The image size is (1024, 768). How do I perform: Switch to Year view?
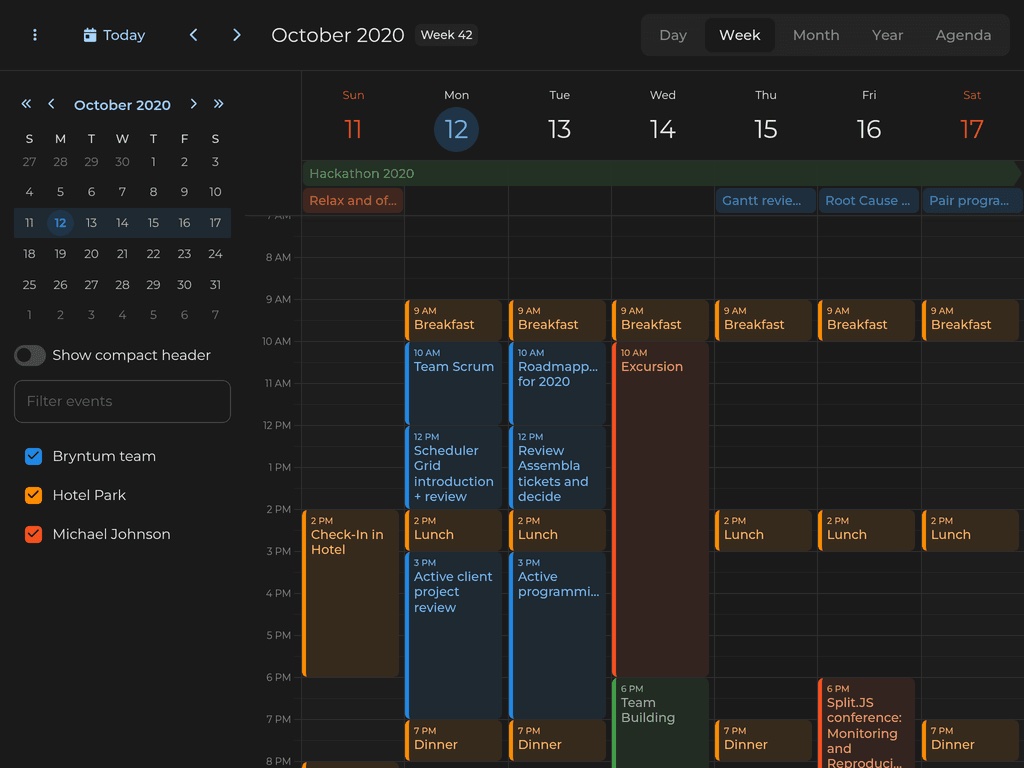point(887,35)
